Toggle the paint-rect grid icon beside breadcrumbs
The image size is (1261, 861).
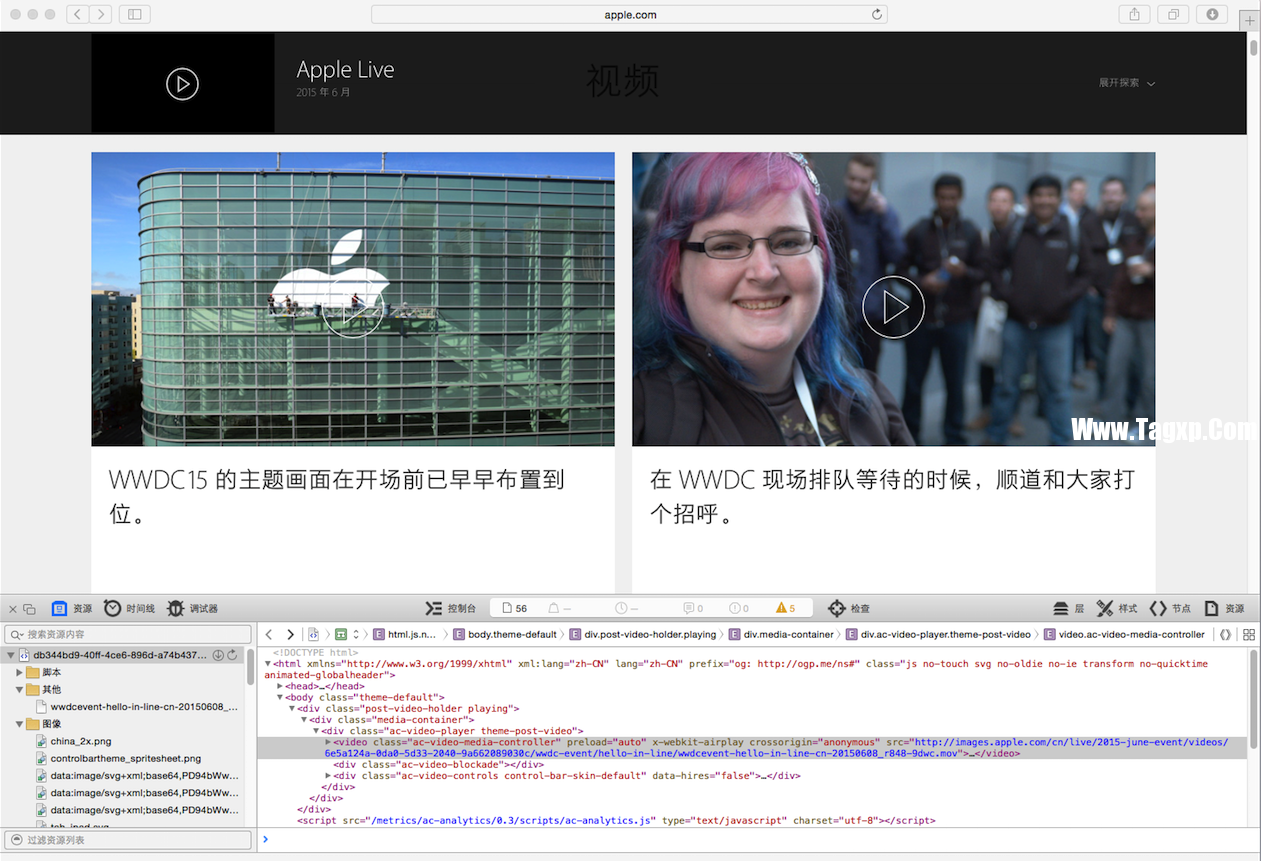(1249, 634)
